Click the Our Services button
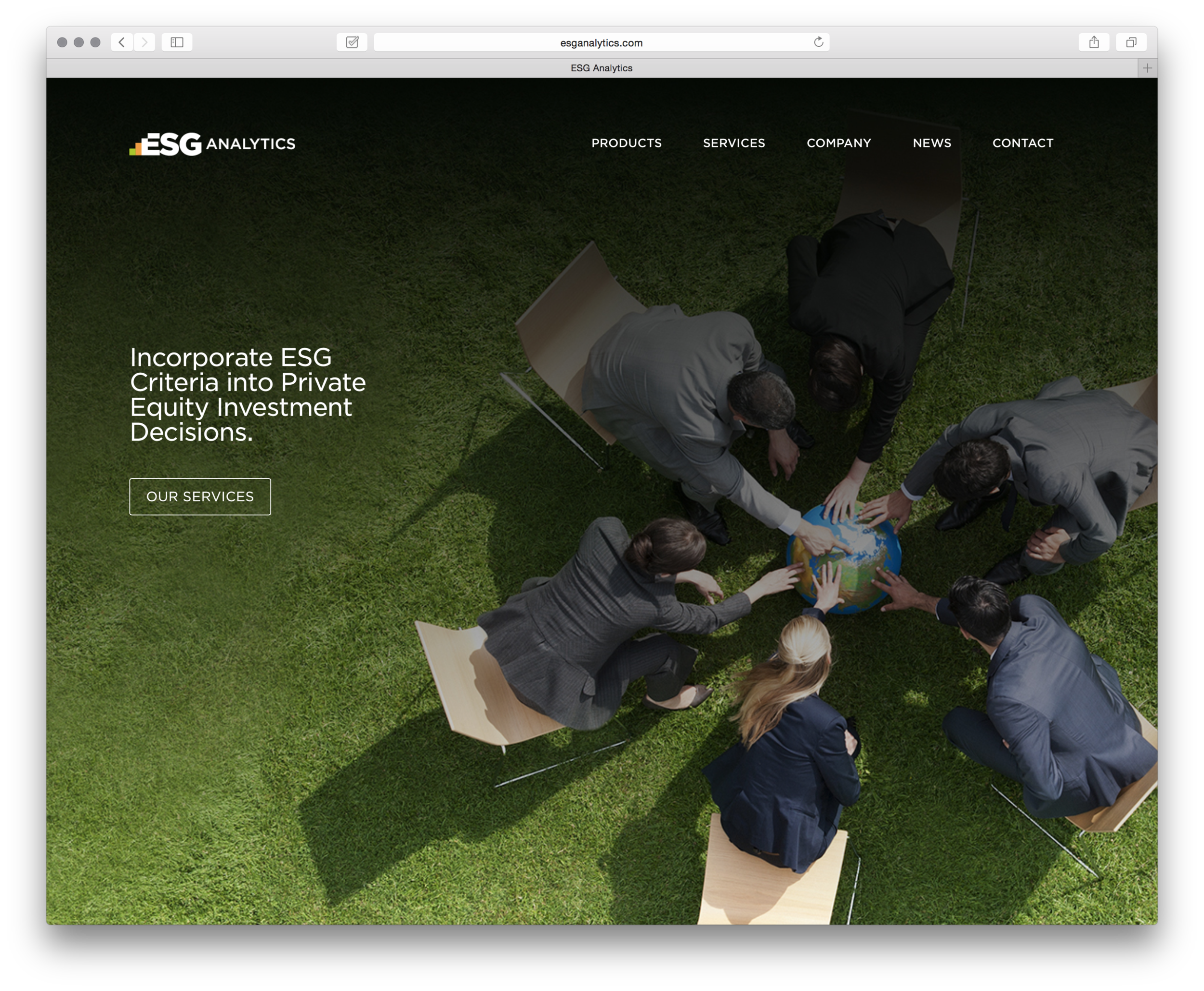1204x991 pixels. (x=200, y=496)
